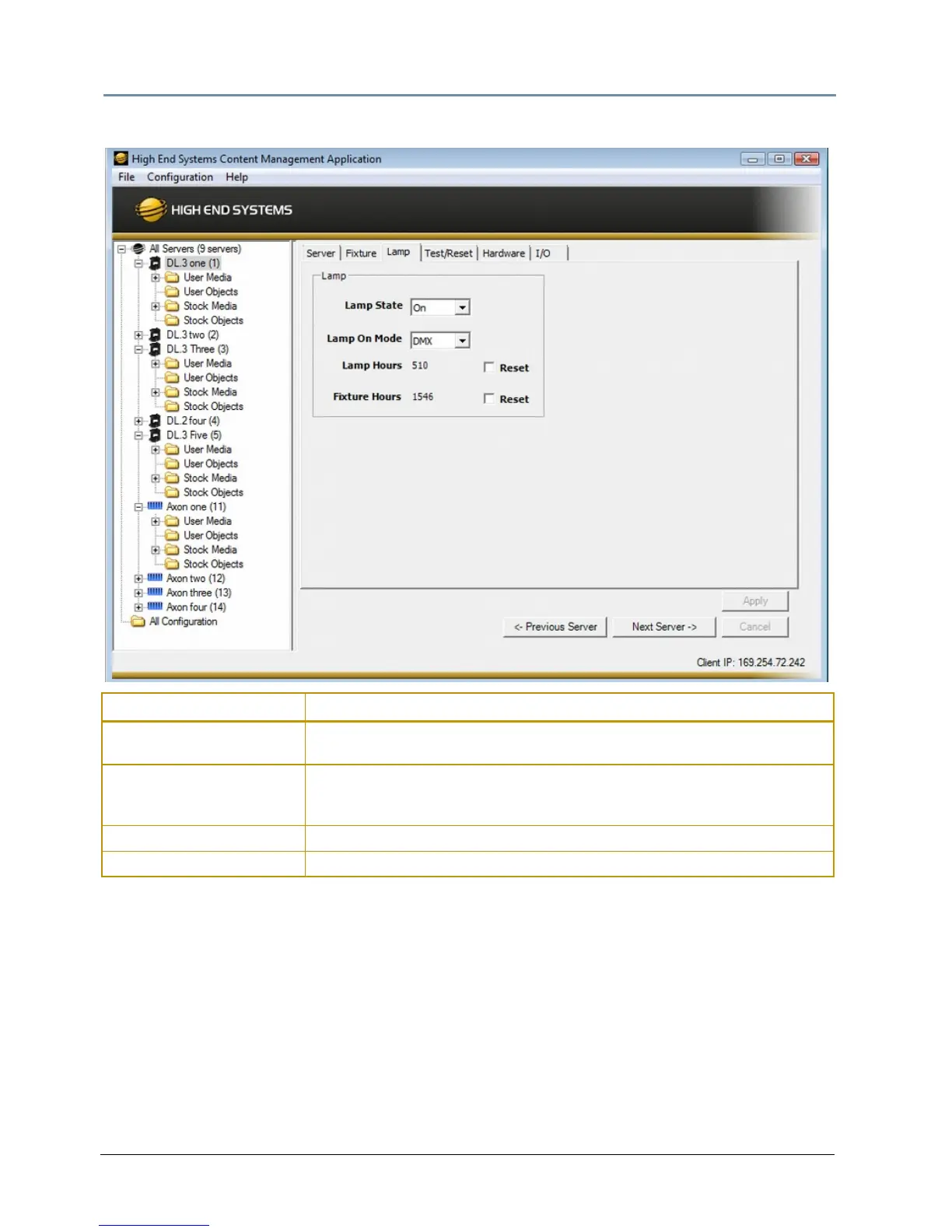
Task: Click User Objects folder icon under Axon one
Action: tap(172, 536)
